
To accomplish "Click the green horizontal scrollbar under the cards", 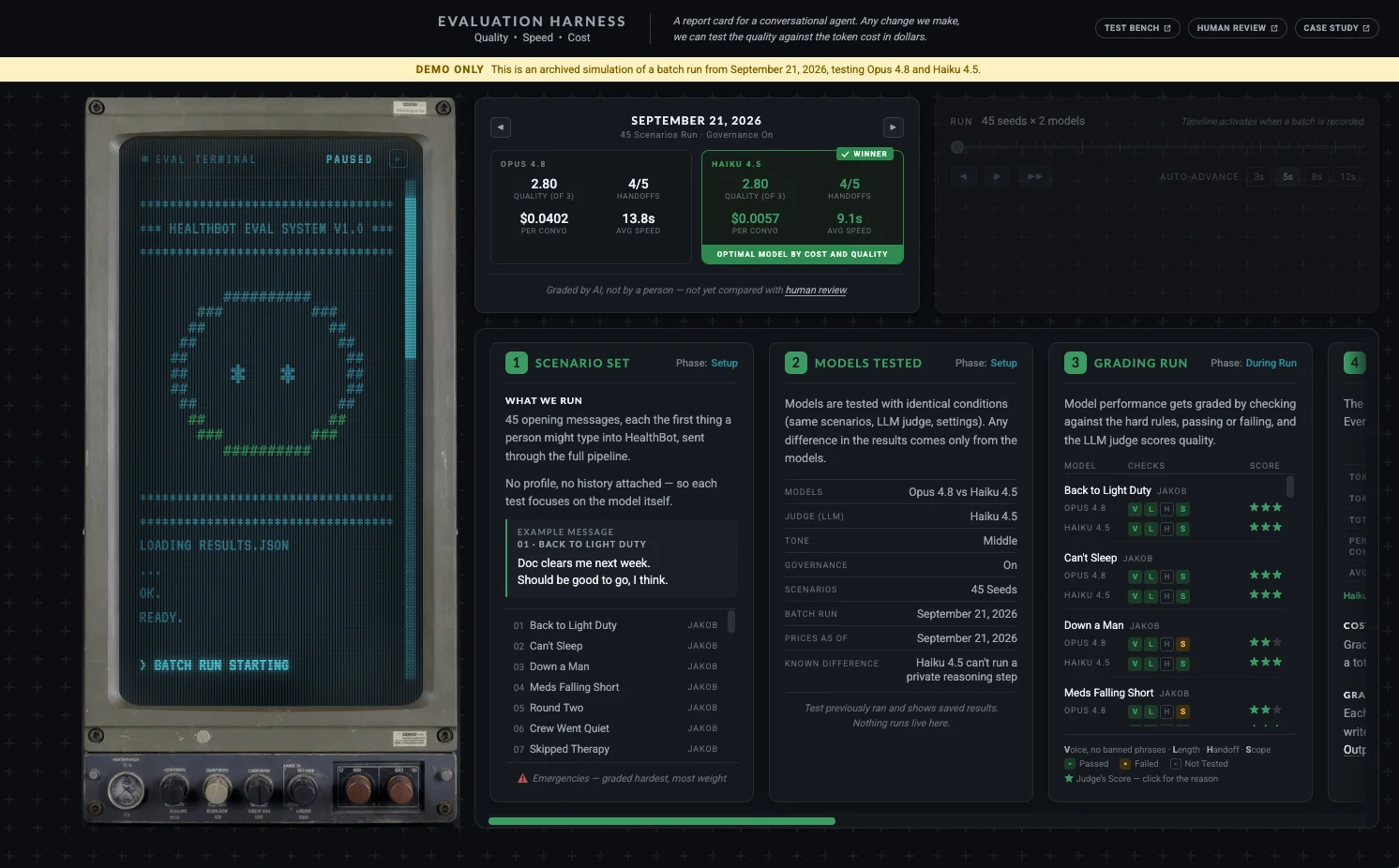I will [662, 821].
